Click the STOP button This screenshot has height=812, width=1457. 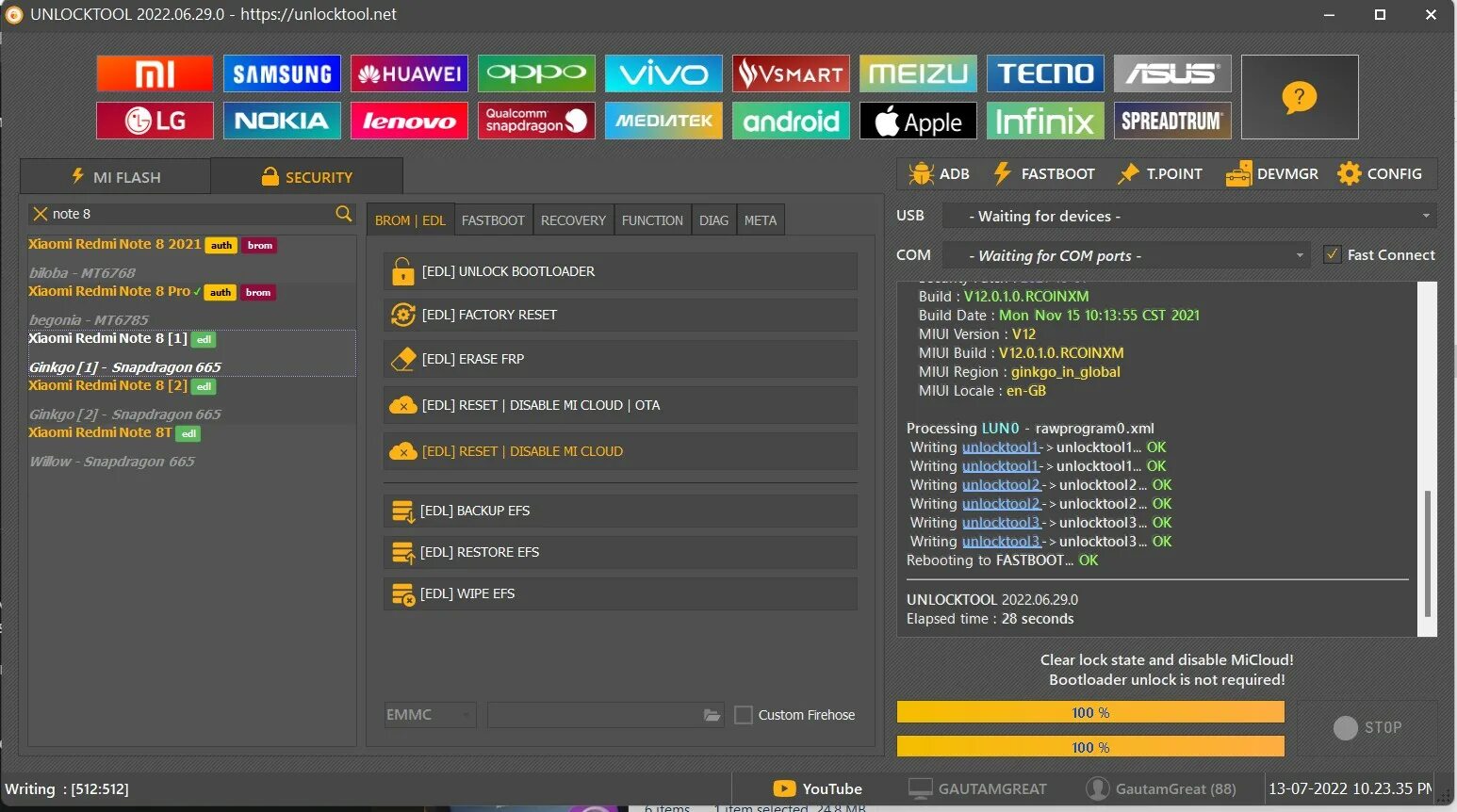click(x=1367, y=727)
